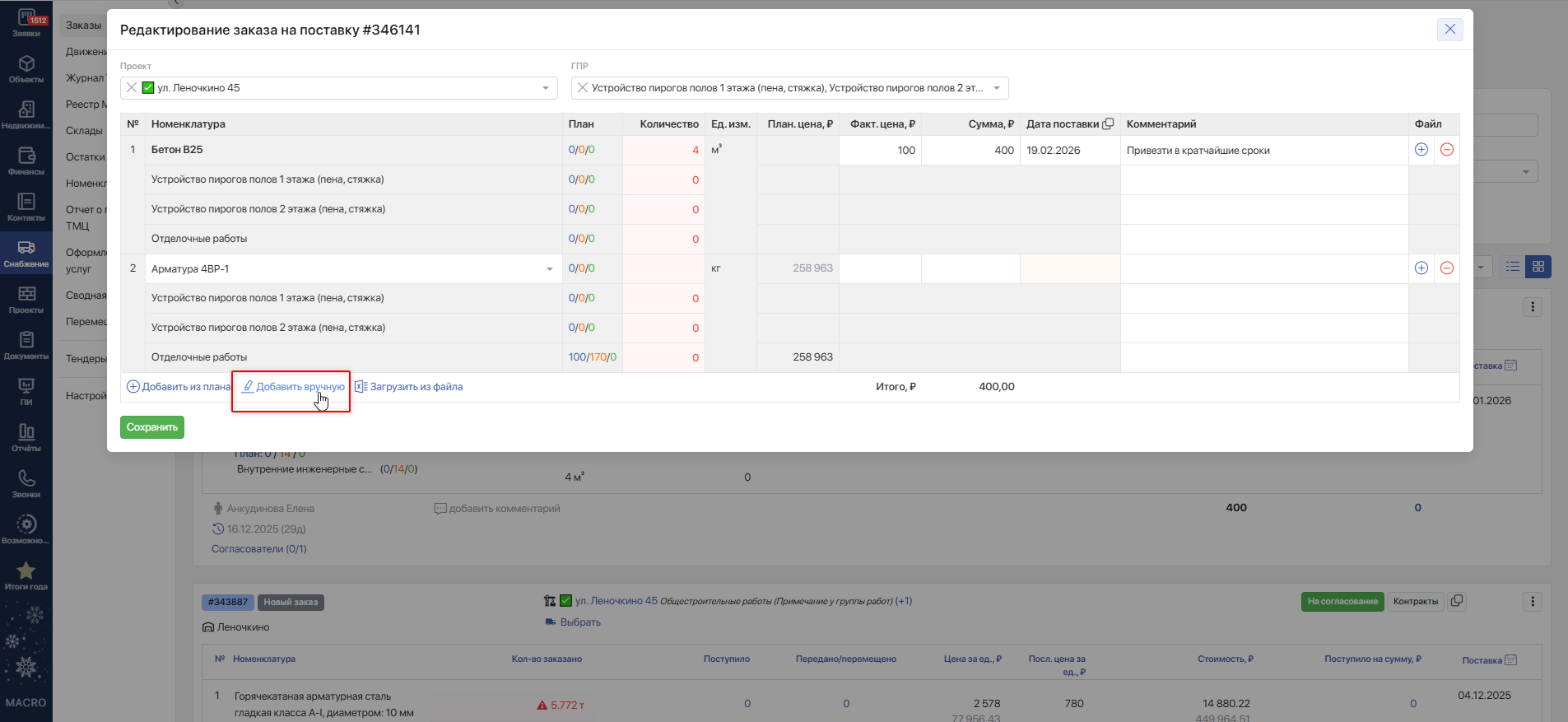Open the Арматура 4BP-1 nomenclature dropdown
The width and height of the screenshot is (1568, 722).
(550, 269)
